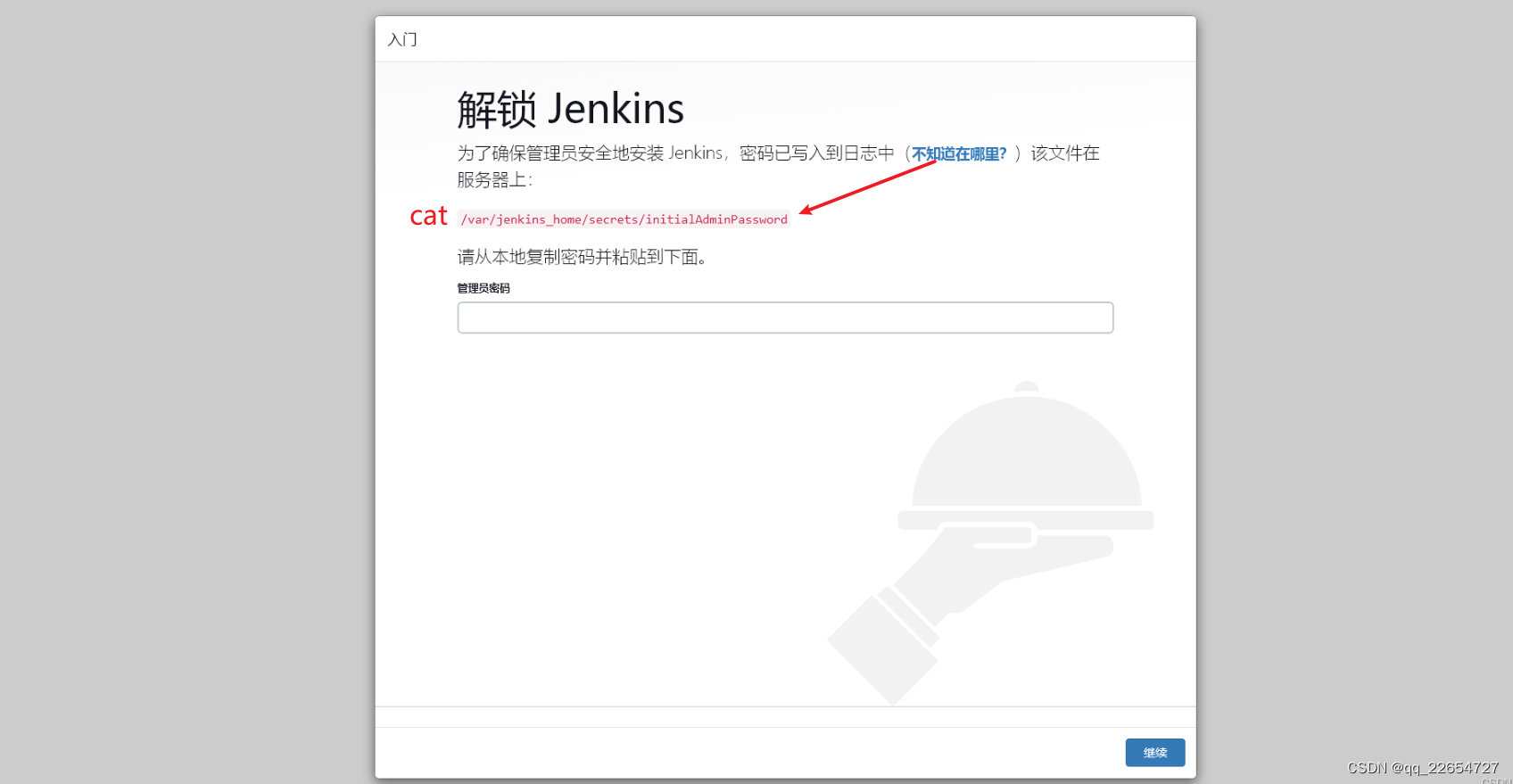This screenshot has height=784, width=1513.
Task: Select the /var/jenkins_home/secrets/initialAdminPassword path text
Action: pyautogui.click(x=624, y=219)
